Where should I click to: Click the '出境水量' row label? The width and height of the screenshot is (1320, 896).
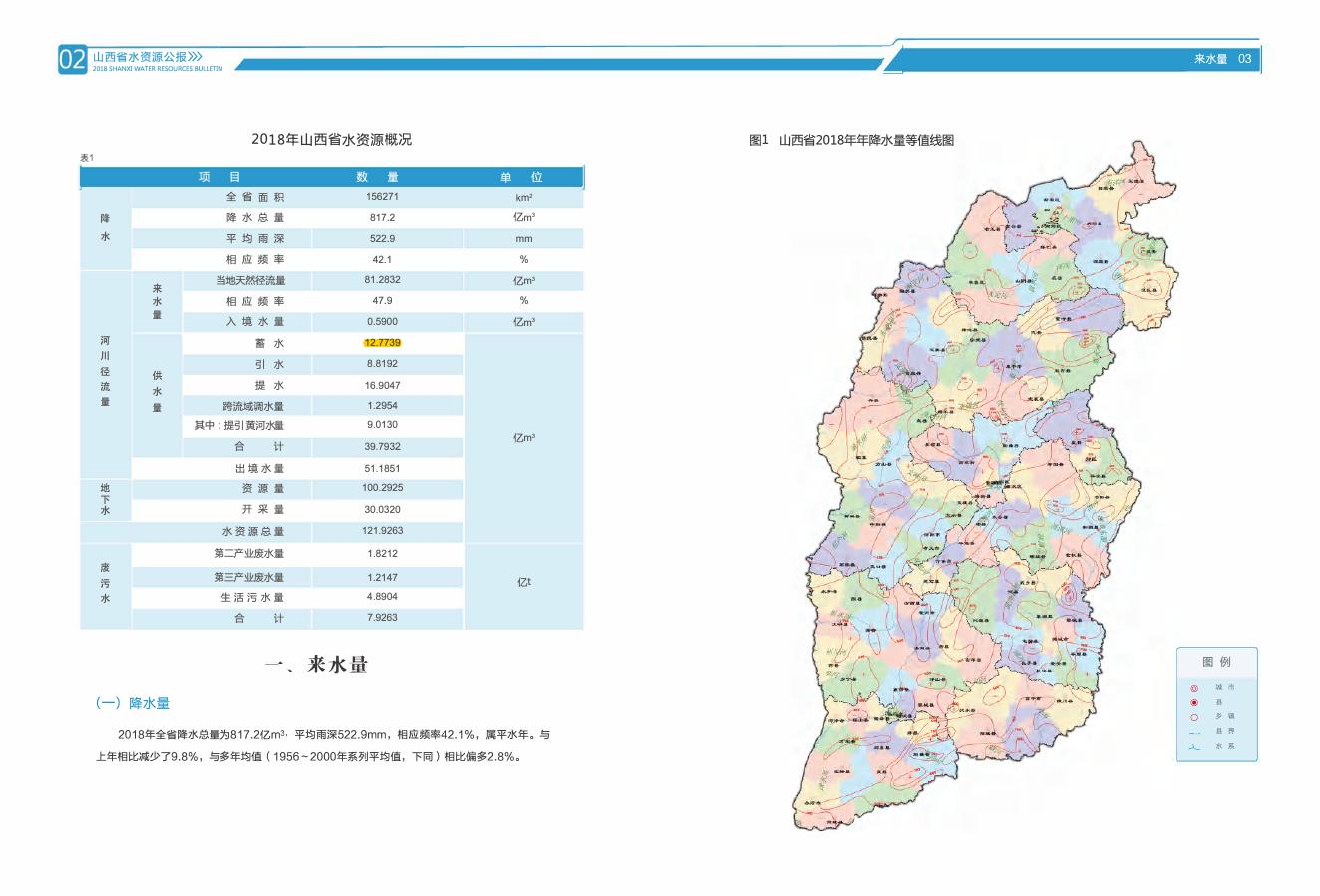coord(259,469)
